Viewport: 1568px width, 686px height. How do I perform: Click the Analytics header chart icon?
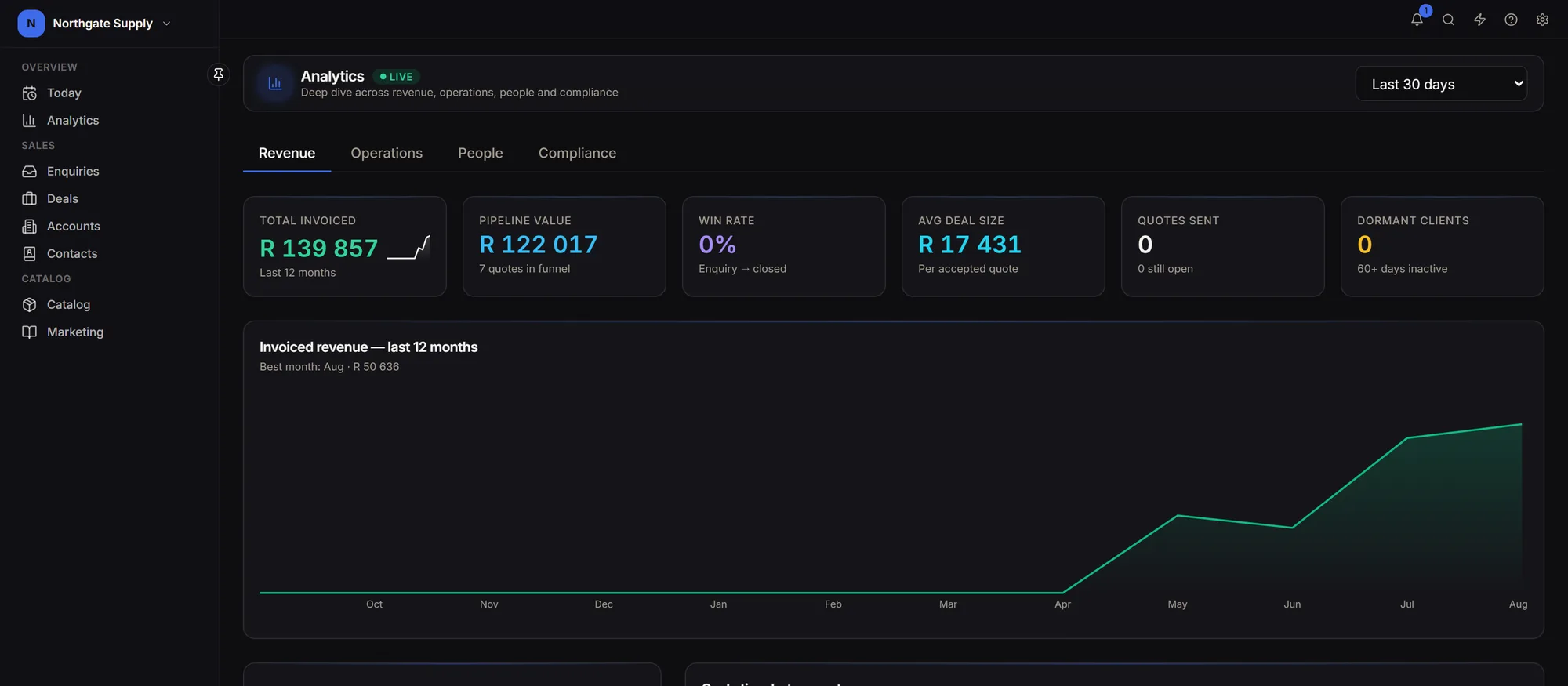click(x=275, y=83)
